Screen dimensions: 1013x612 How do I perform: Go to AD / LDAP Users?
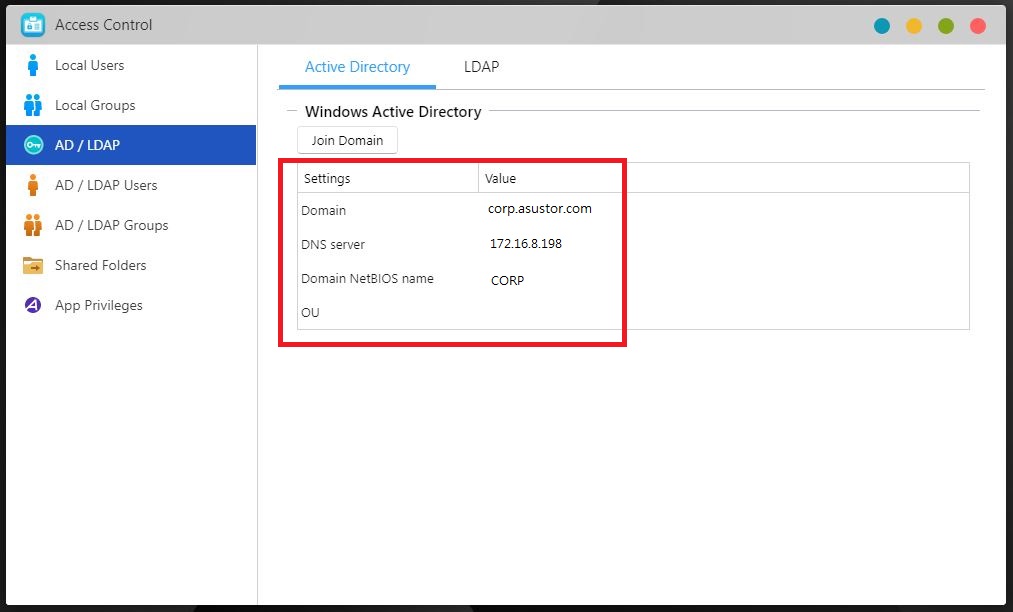(131, 185)
